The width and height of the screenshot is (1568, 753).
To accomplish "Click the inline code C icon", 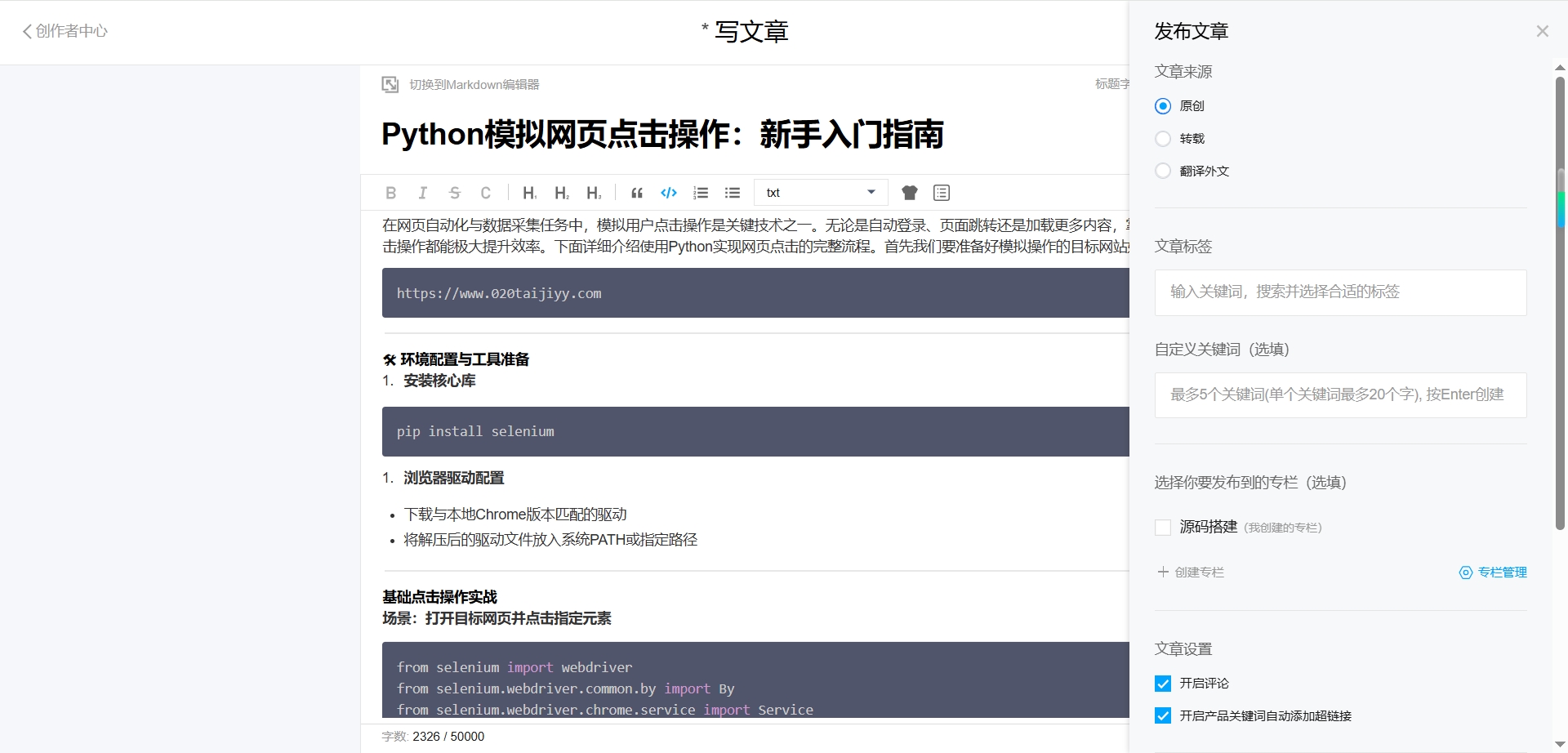I will pyautogui.click(x=486, y=193).
